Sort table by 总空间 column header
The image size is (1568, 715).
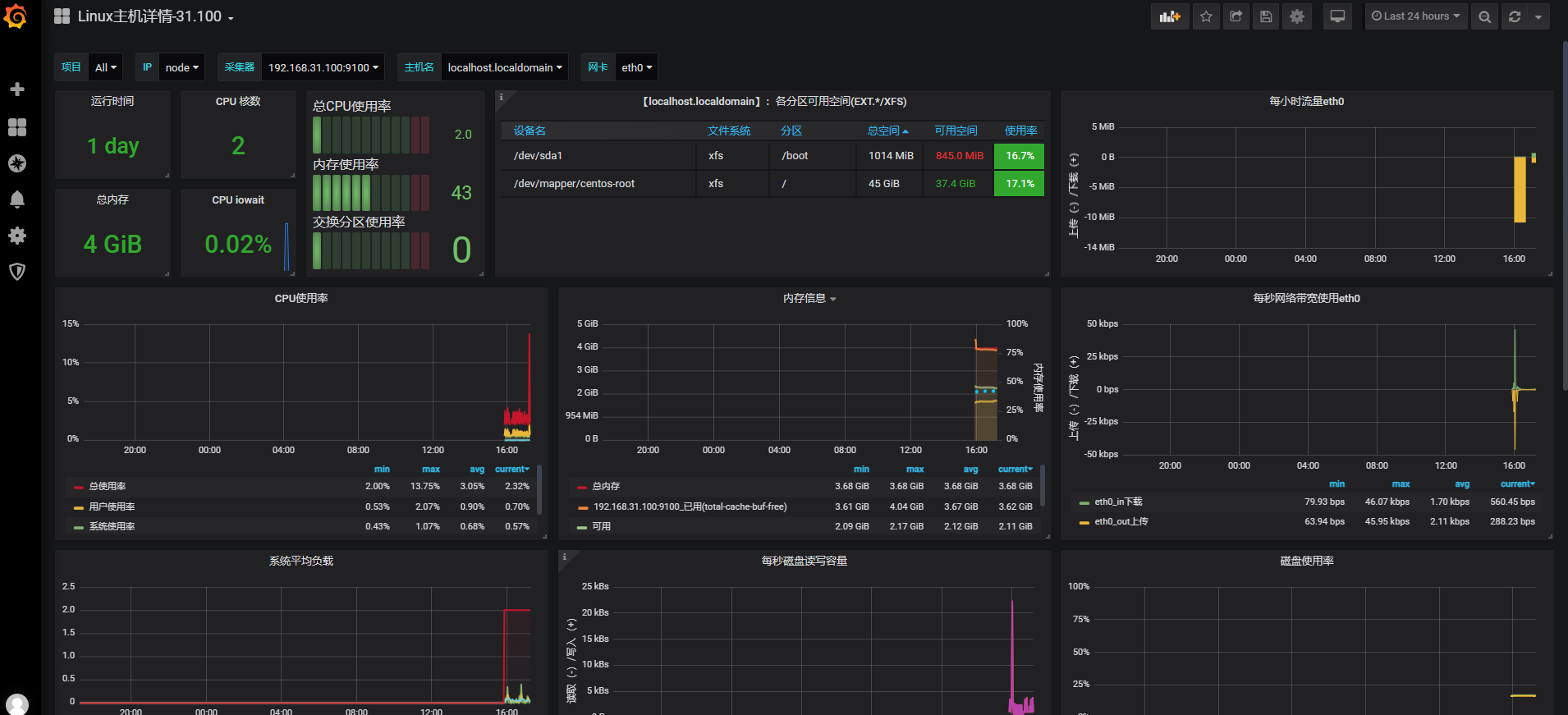pos(887,131)
